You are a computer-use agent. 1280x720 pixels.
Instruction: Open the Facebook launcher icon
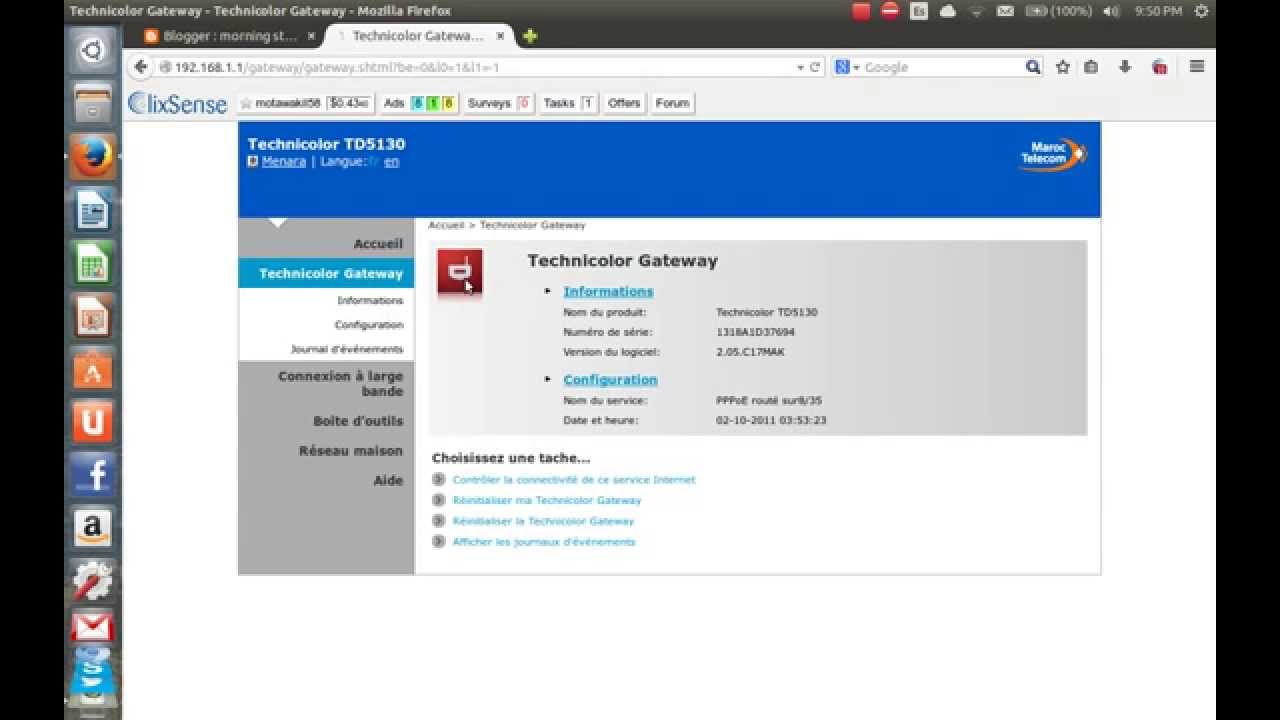coord(93,475)
